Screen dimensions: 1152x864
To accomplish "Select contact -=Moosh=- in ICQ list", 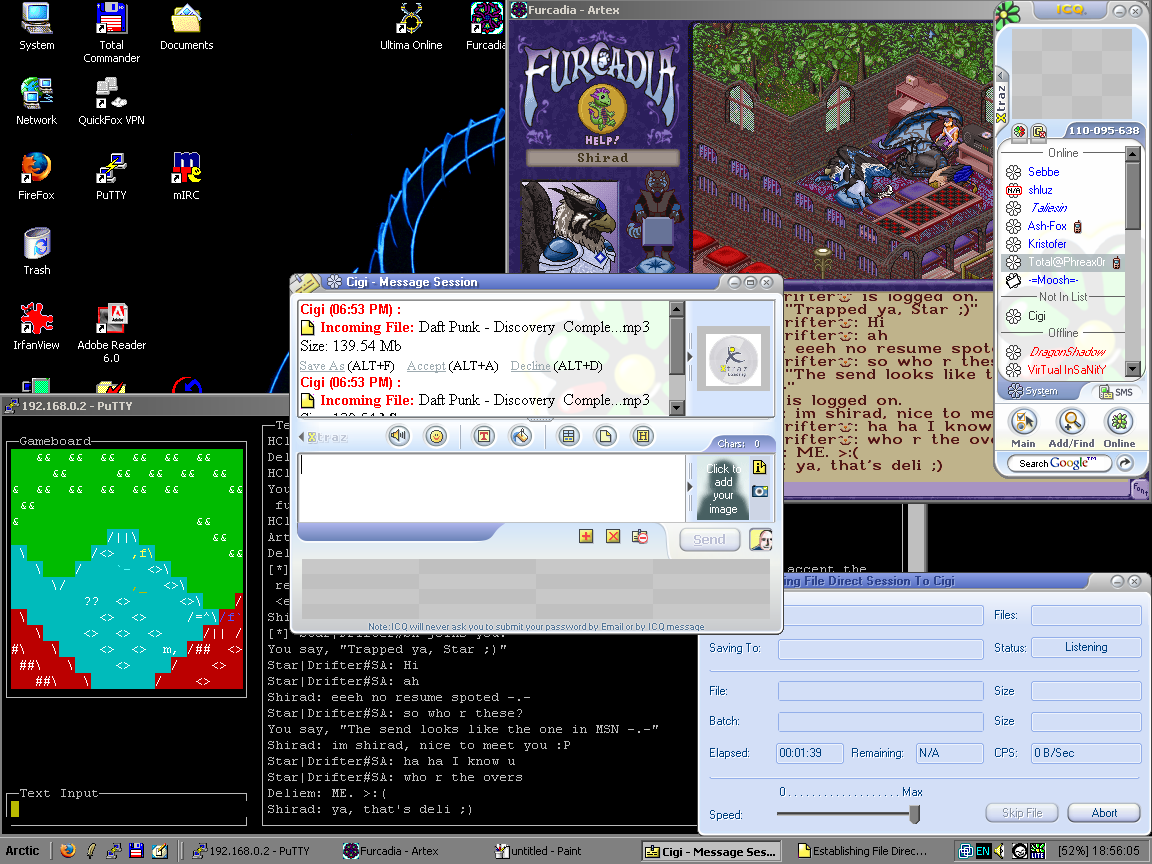I will coord(1053,280).
